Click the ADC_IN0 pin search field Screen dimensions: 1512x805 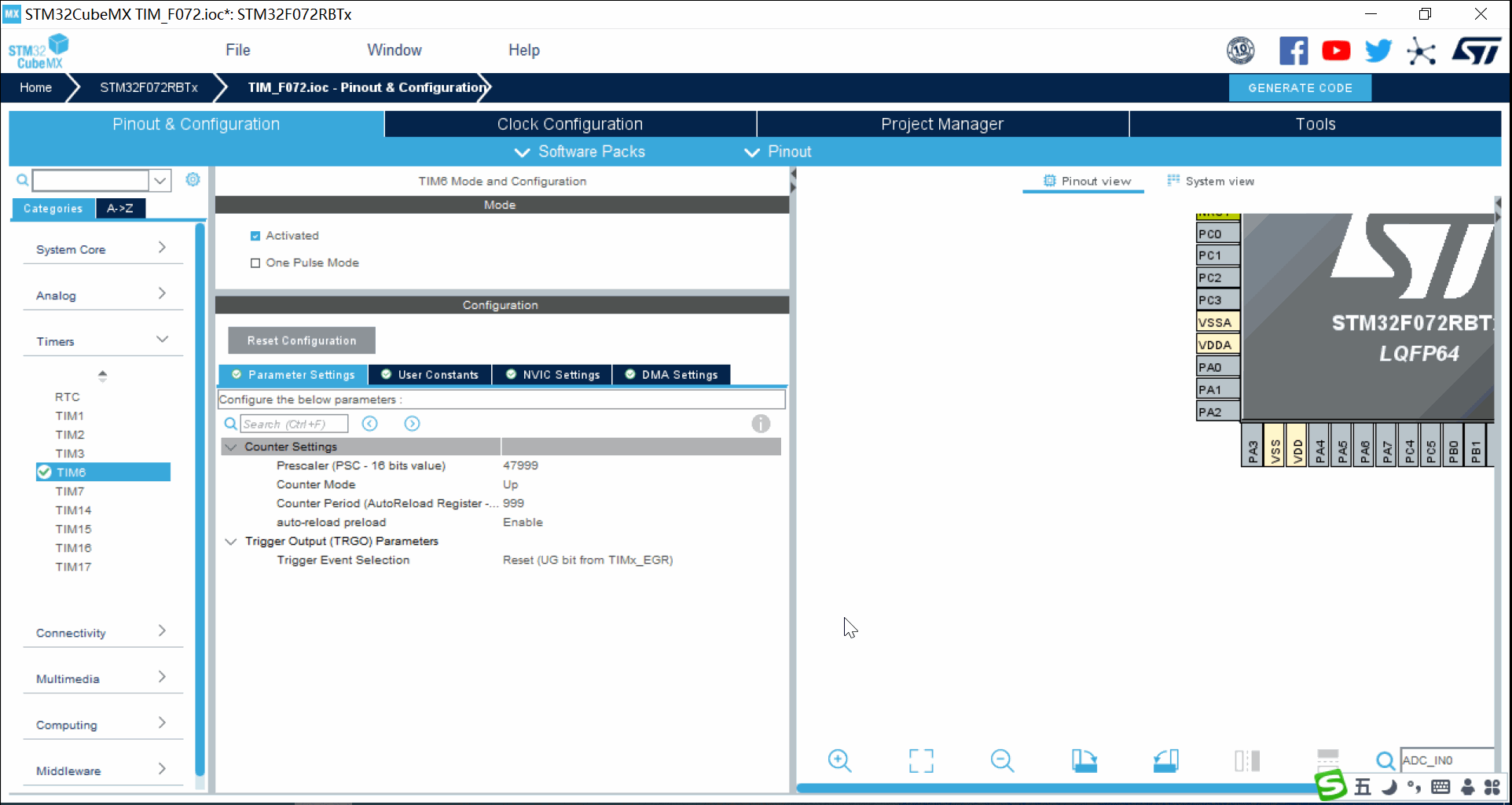(x=1447, y=760)
